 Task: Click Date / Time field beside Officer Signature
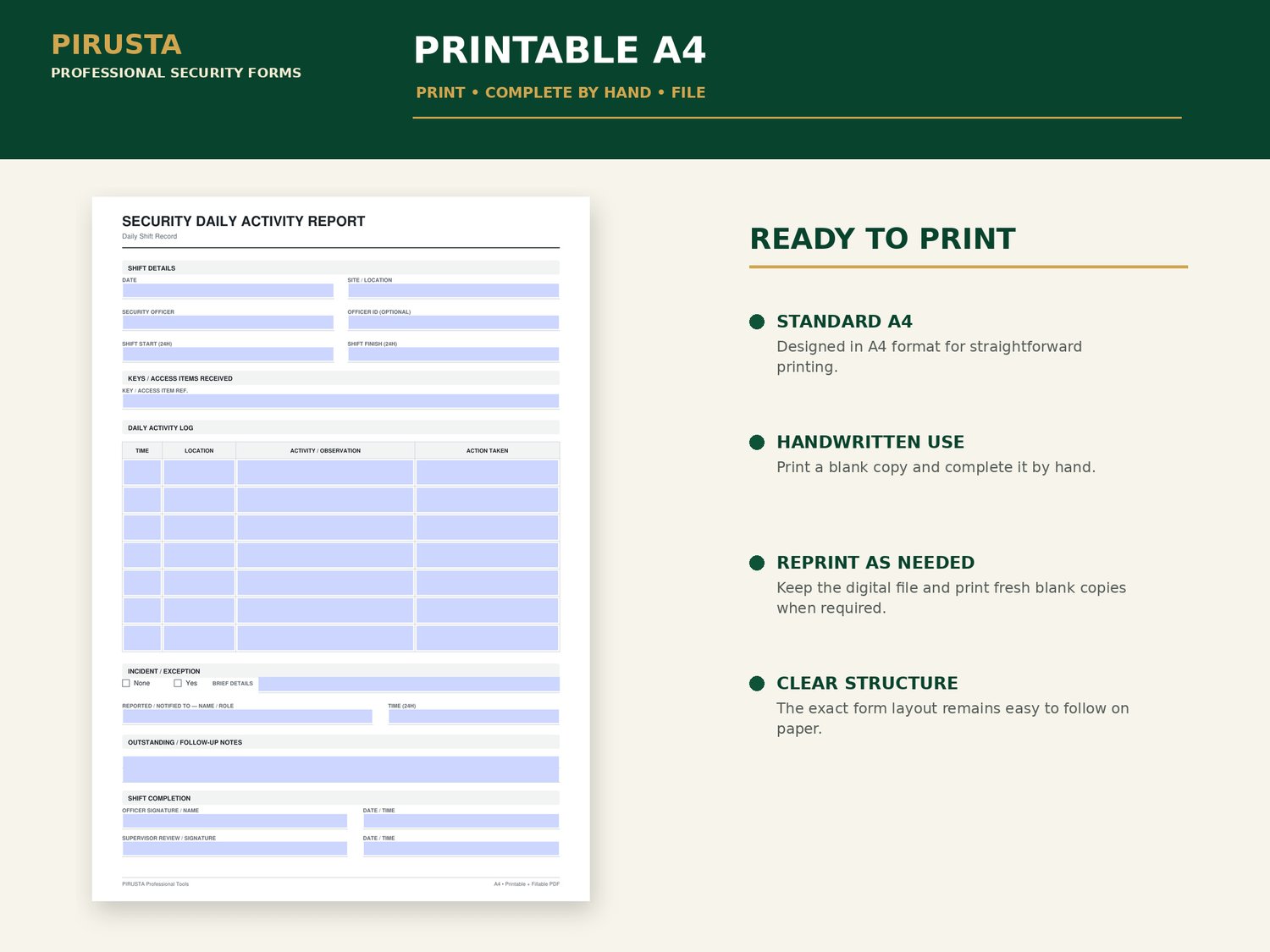[x=461, y=821]
